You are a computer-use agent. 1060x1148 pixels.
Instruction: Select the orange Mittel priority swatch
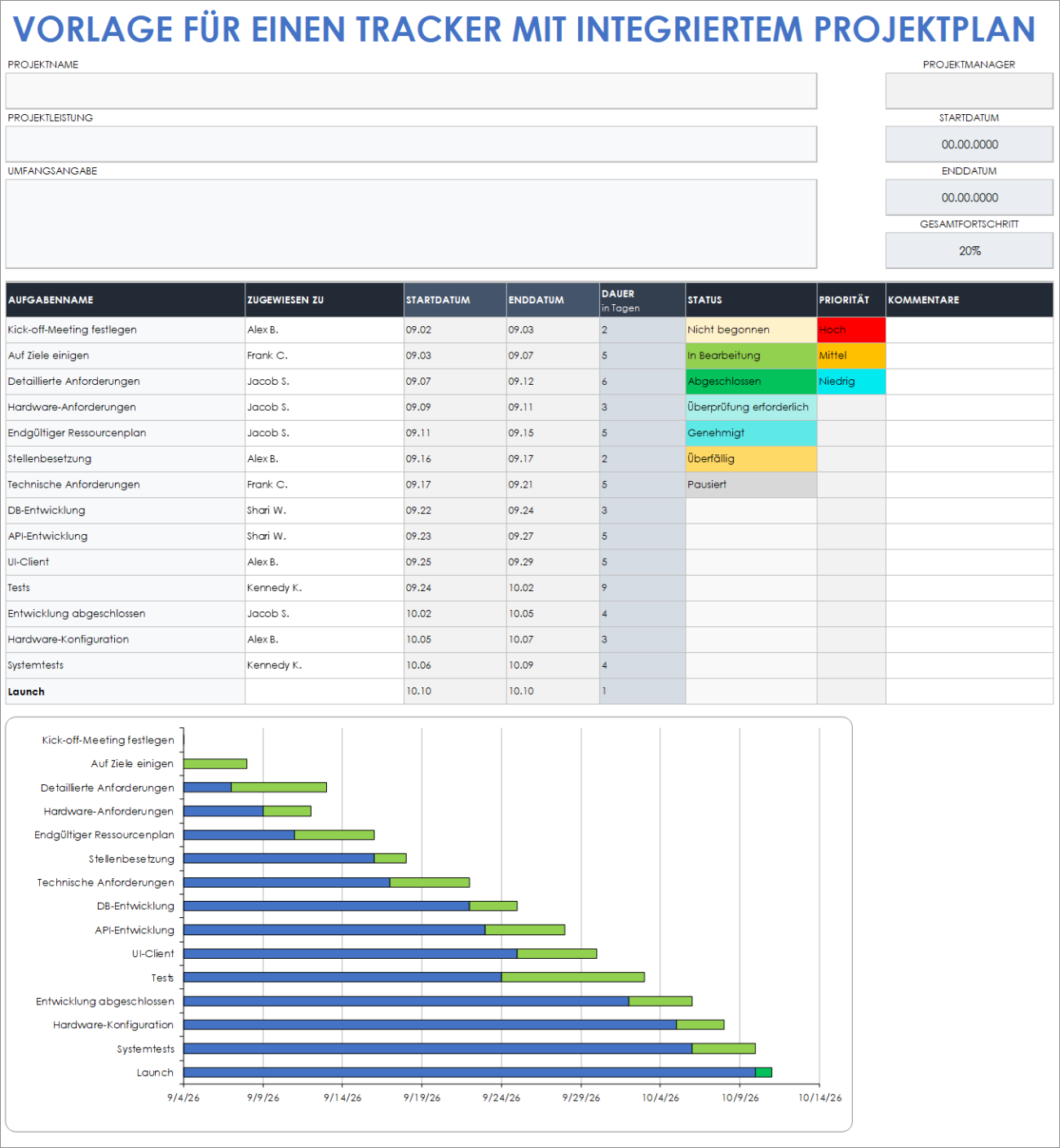click(x=850, y=355)
